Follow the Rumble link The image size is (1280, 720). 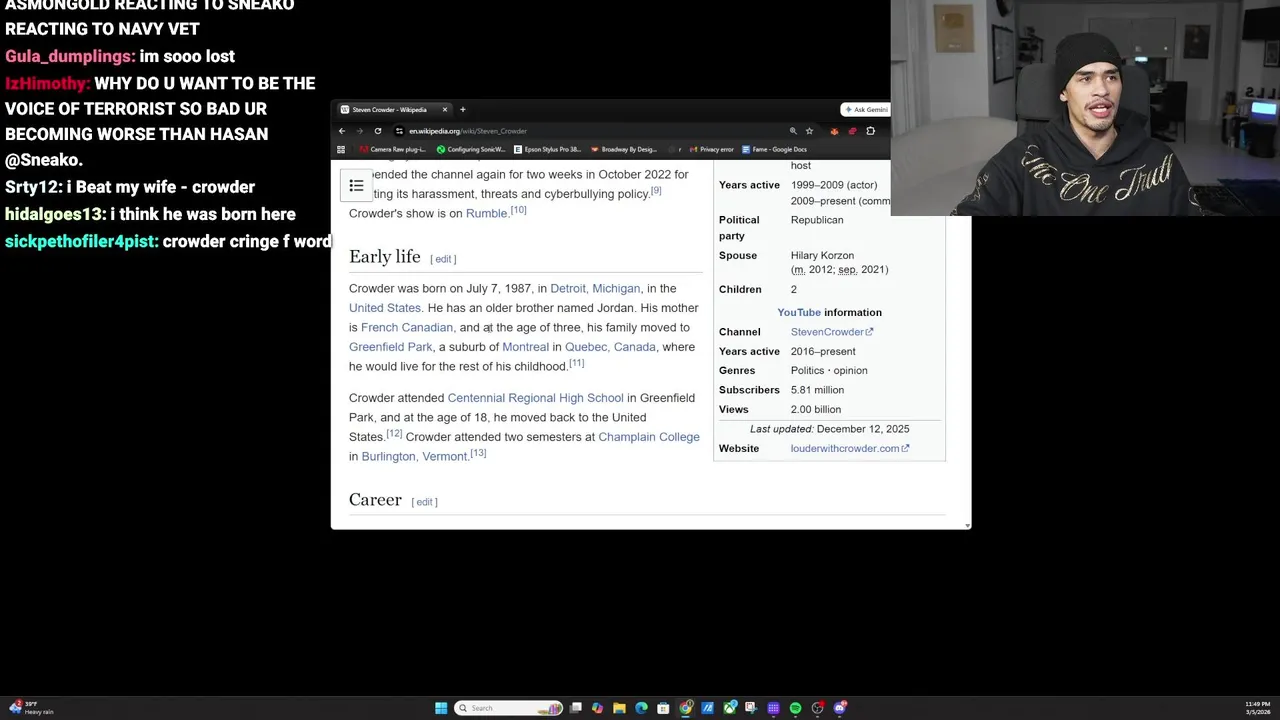(x=487, y=214)
